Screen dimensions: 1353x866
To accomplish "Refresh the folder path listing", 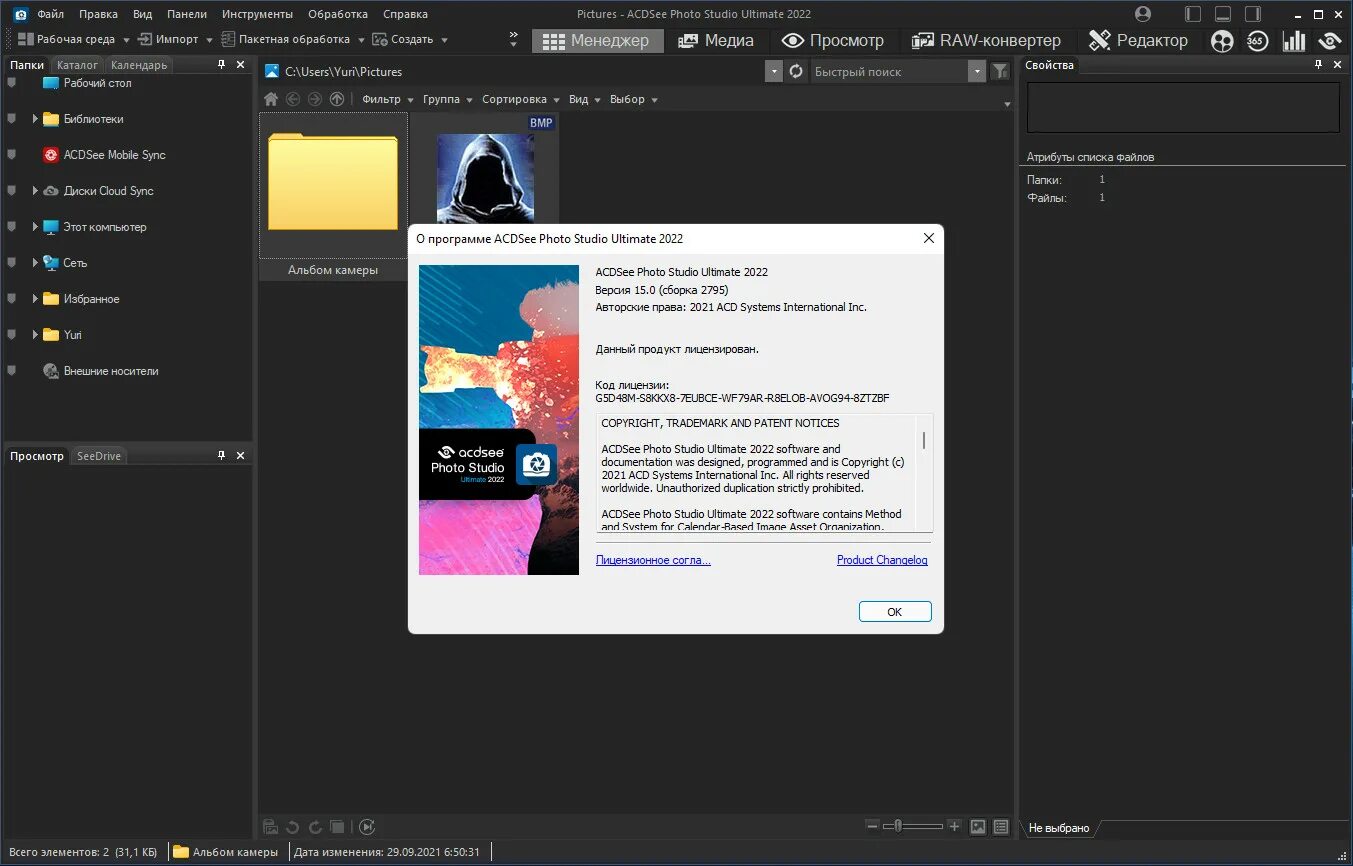I will tap(796, 71).
